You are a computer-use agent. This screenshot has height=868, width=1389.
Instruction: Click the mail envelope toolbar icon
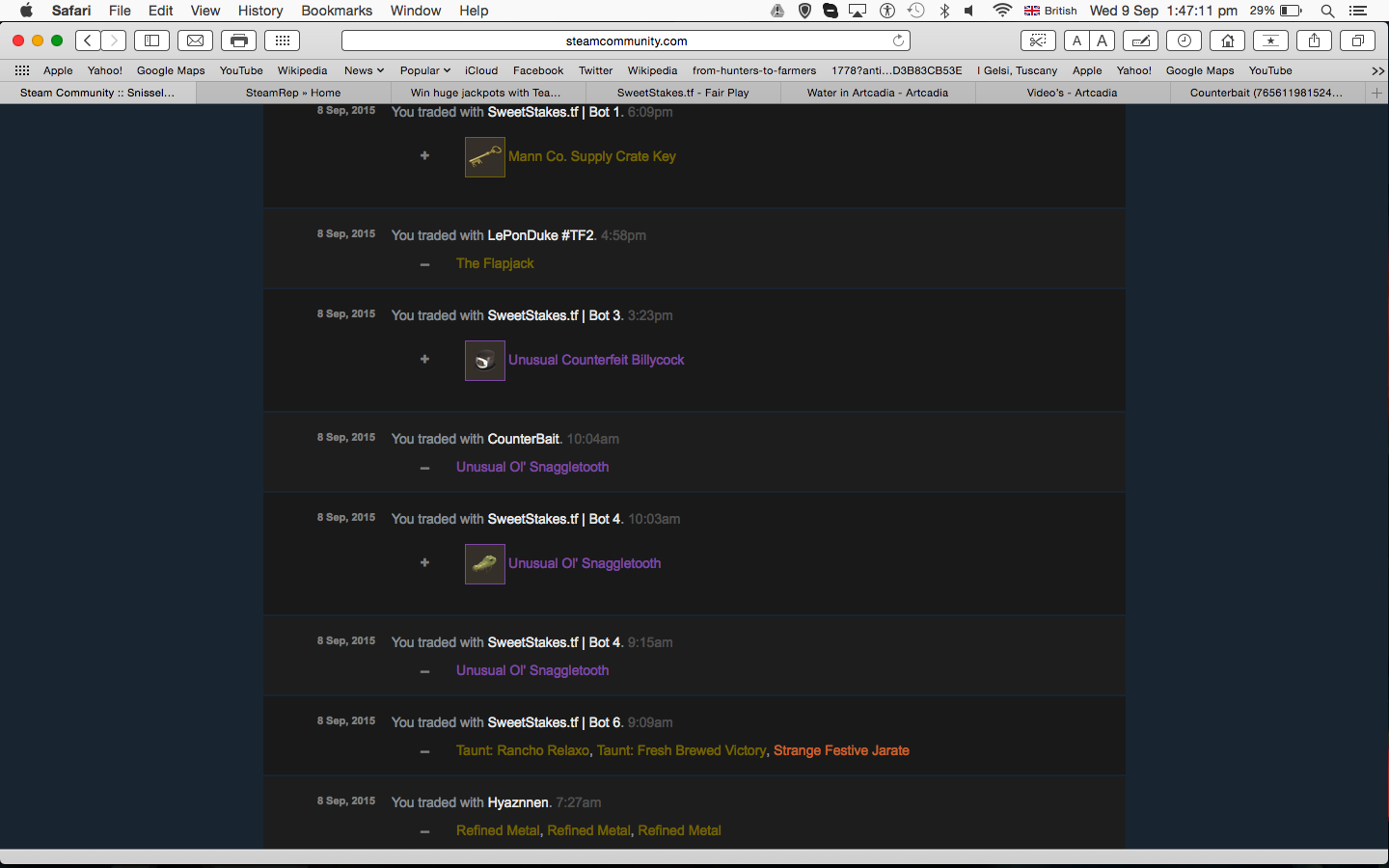(x=195, y=41)
